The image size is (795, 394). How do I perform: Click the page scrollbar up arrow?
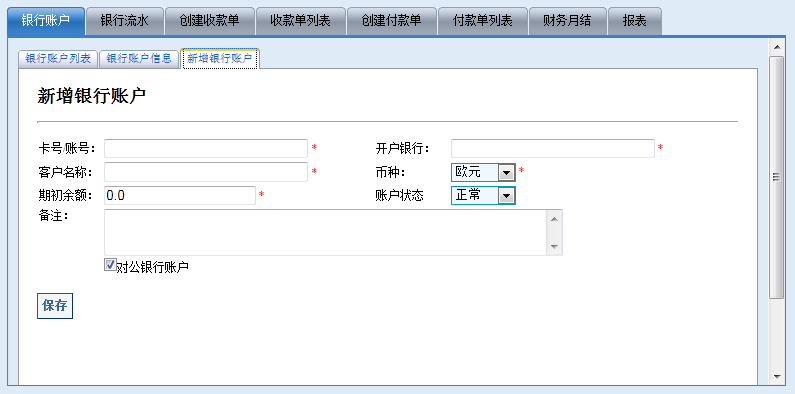coord(776,47)
